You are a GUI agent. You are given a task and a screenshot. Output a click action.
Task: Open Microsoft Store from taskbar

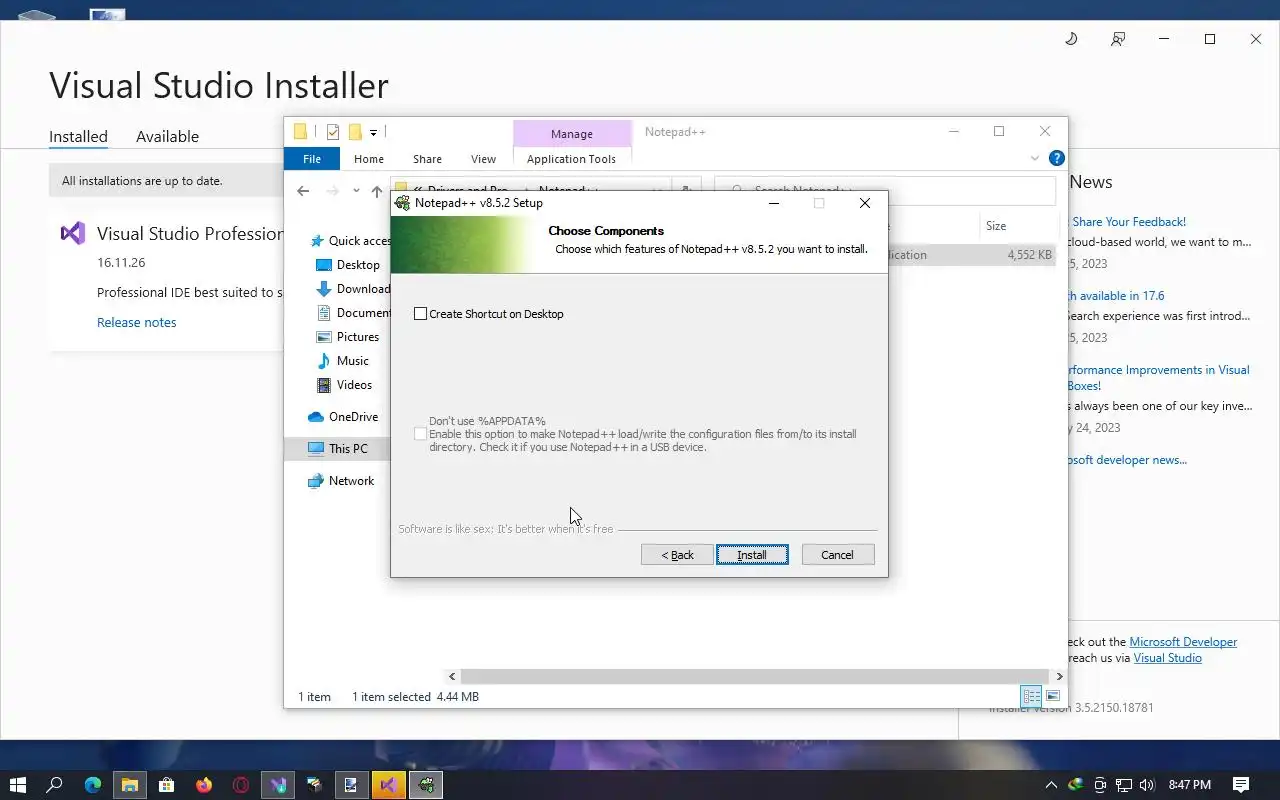[166, 785]
